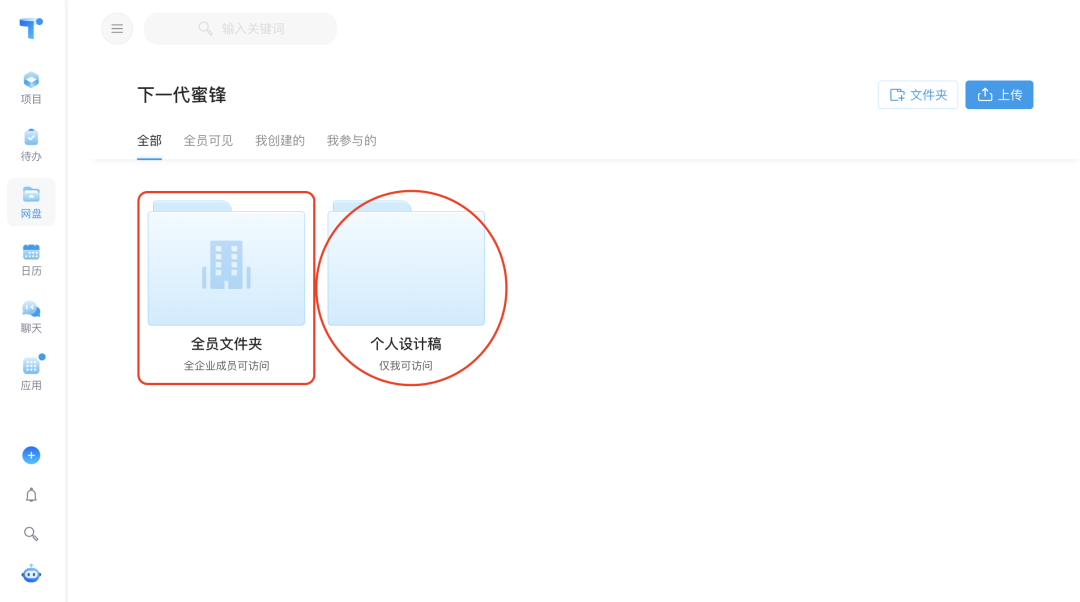This screenshot has height=602, width=1080.
Task: Open the robot assistant at sidebar bottom
Action: pyautogui.click(x=31, y=573)
